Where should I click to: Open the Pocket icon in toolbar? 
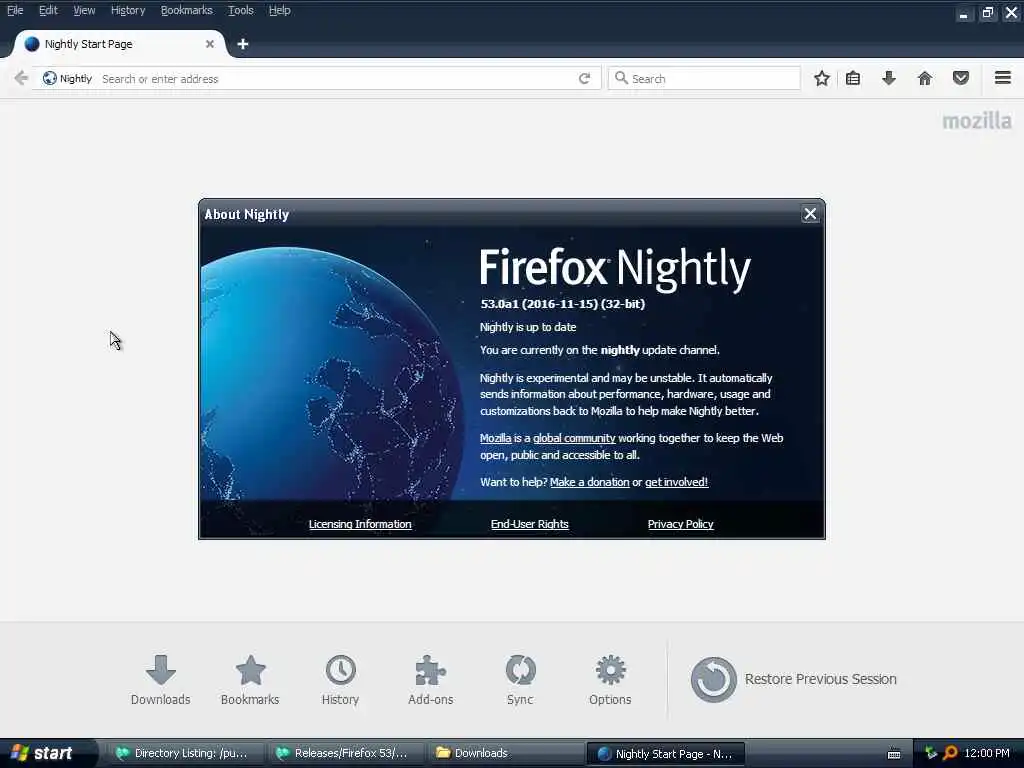point(961,78)
